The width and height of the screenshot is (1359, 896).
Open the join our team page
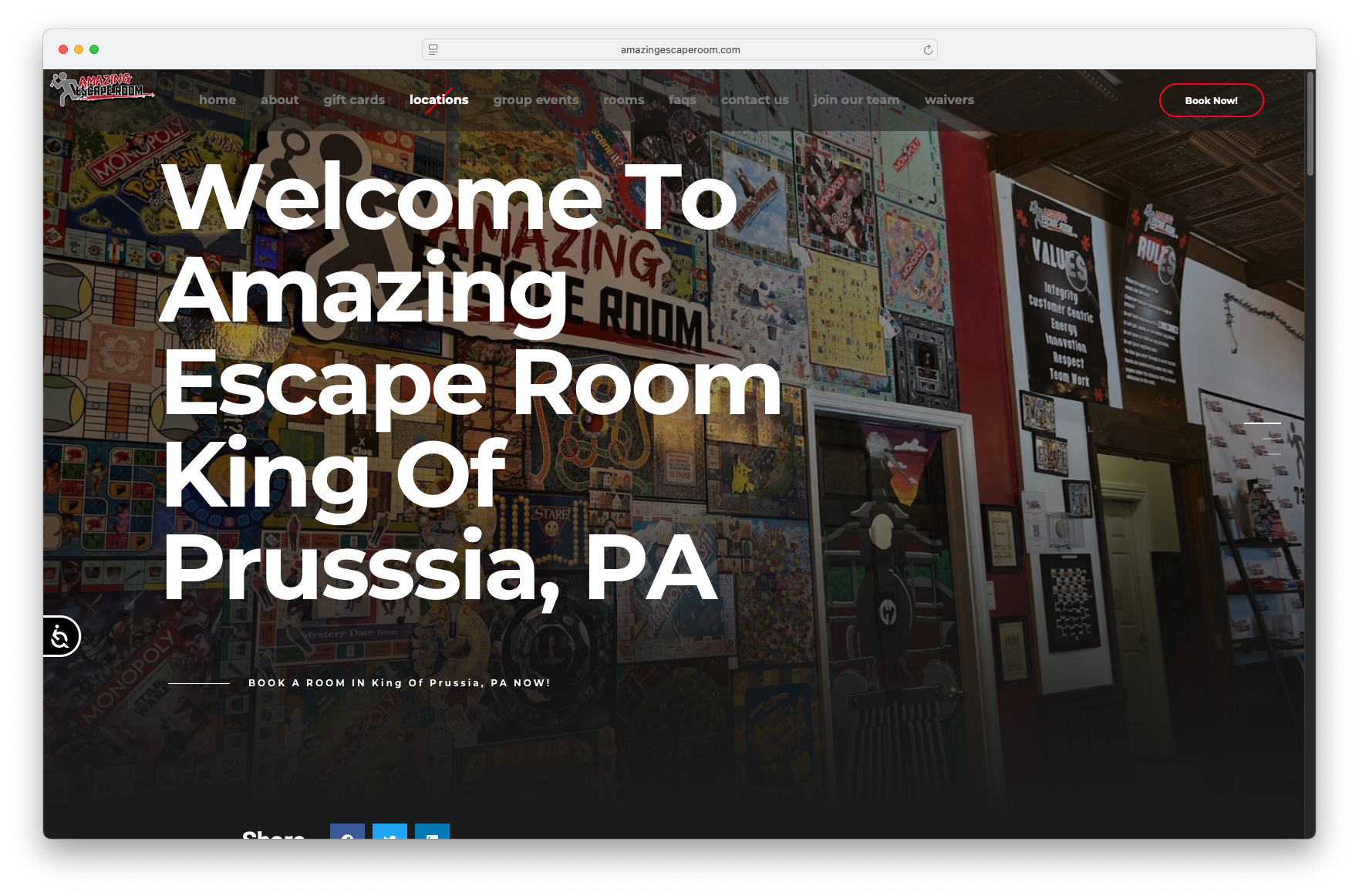(856, 99)
